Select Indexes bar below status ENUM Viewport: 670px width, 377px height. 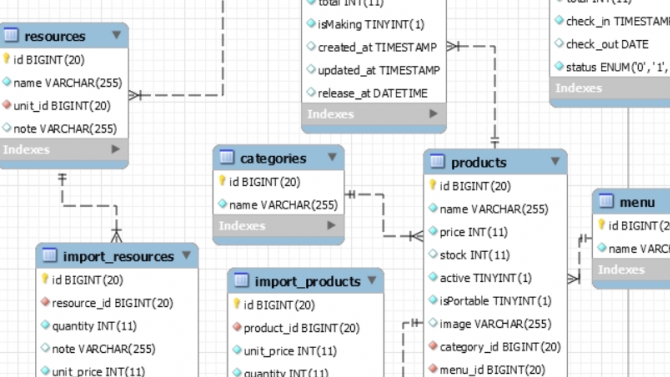pyautogui.click(x=610, y=88)
